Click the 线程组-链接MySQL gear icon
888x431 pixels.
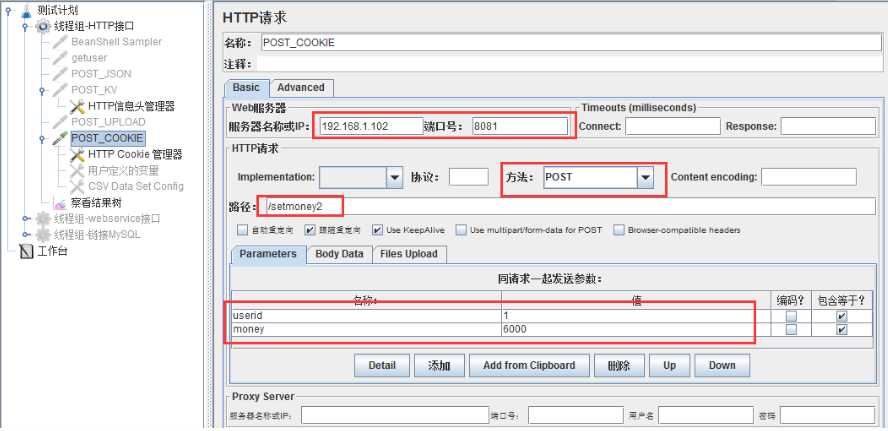[43, 234]
